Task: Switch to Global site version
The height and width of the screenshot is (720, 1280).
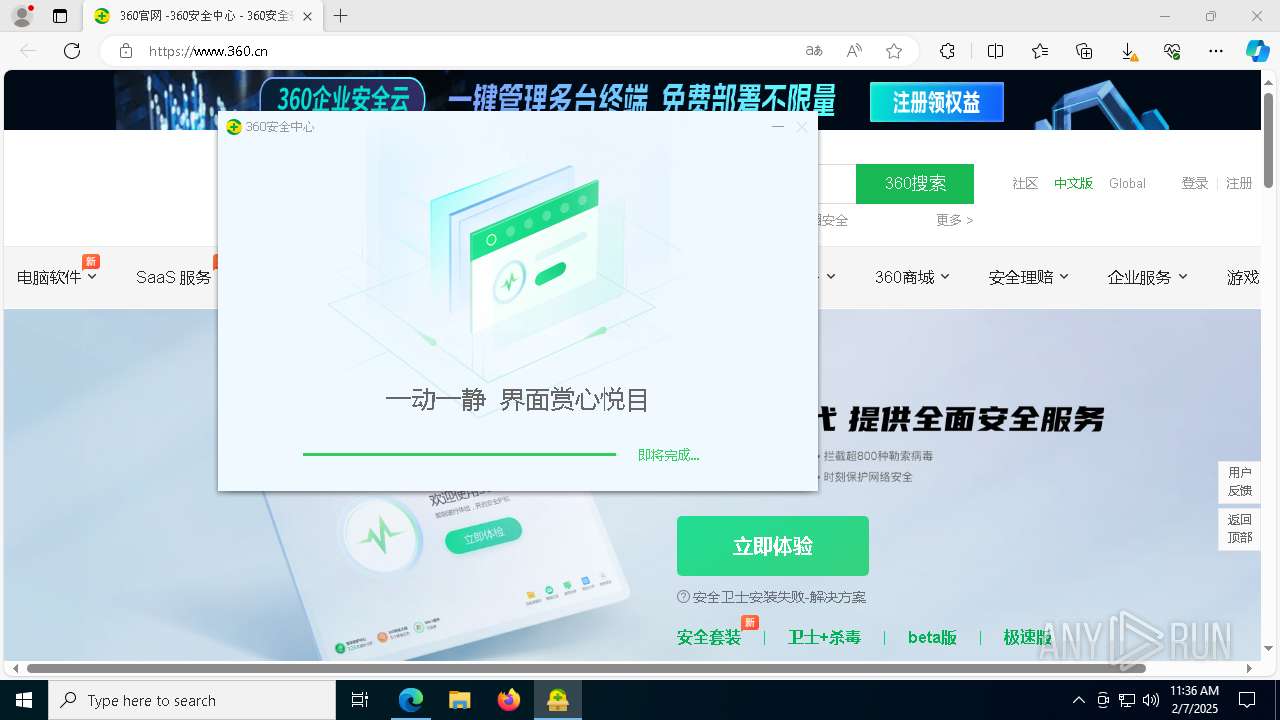Action: pos(1127,183)
